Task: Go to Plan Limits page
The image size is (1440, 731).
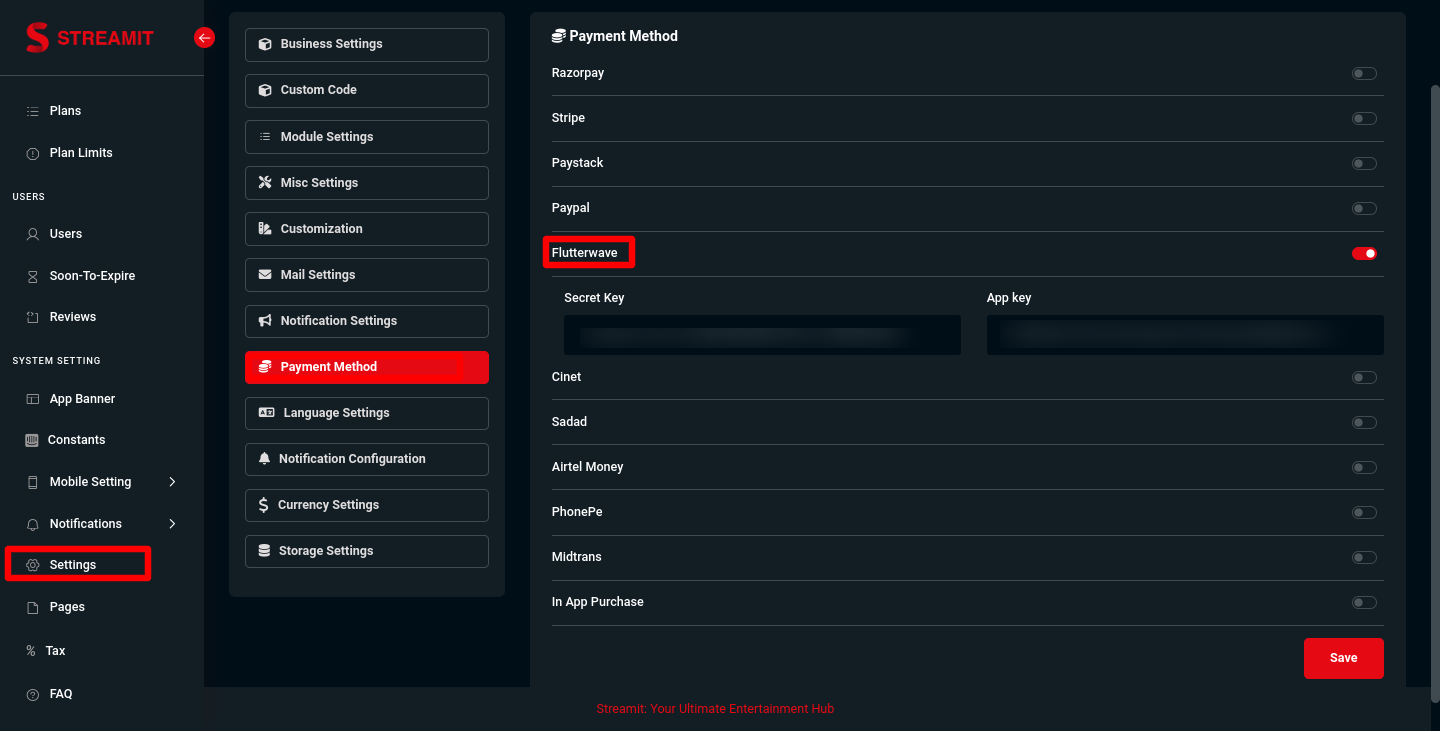Action: [x=81, y=153]
